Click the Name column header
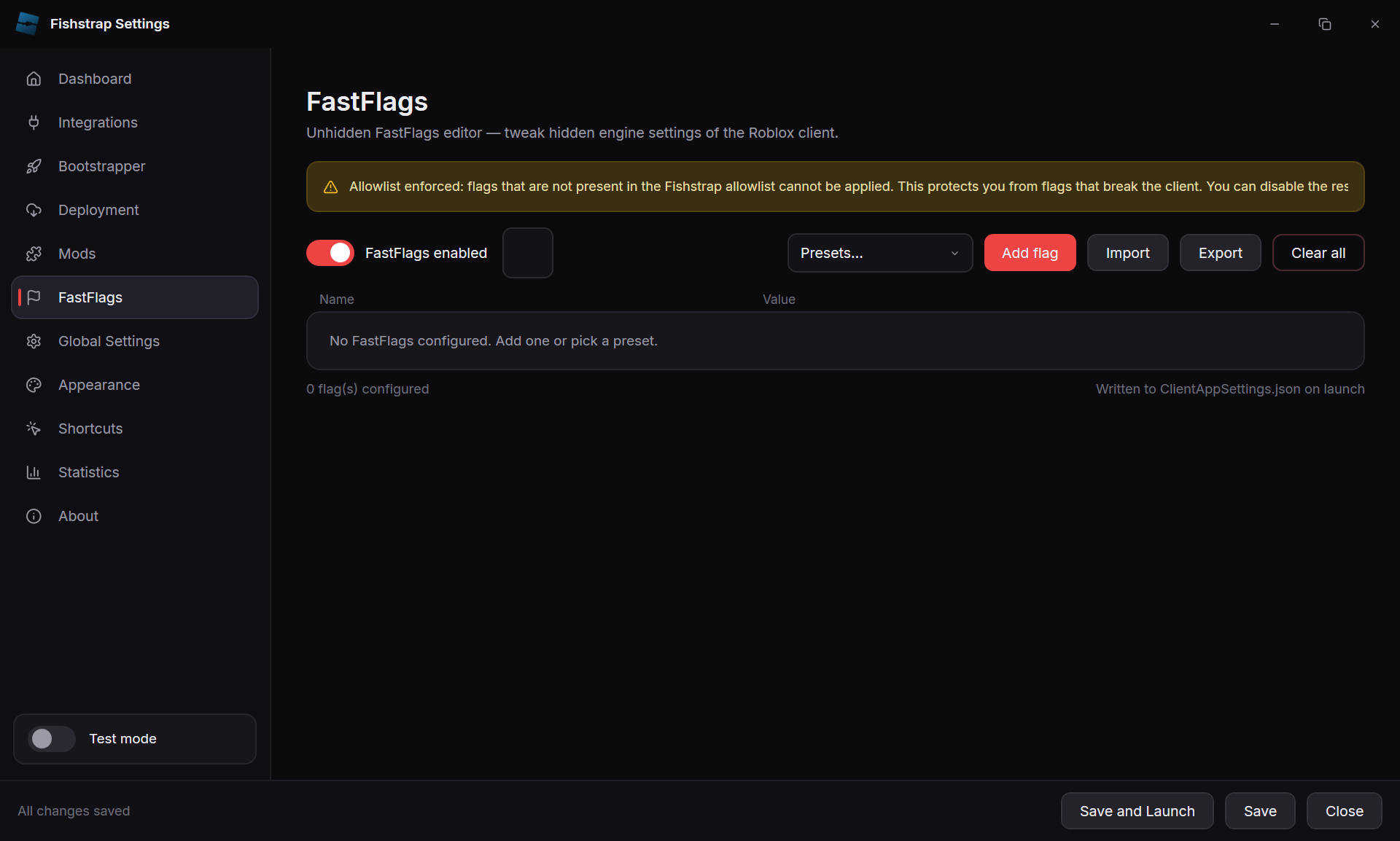This screenshot has height=841, width=1400. [337, 300]
